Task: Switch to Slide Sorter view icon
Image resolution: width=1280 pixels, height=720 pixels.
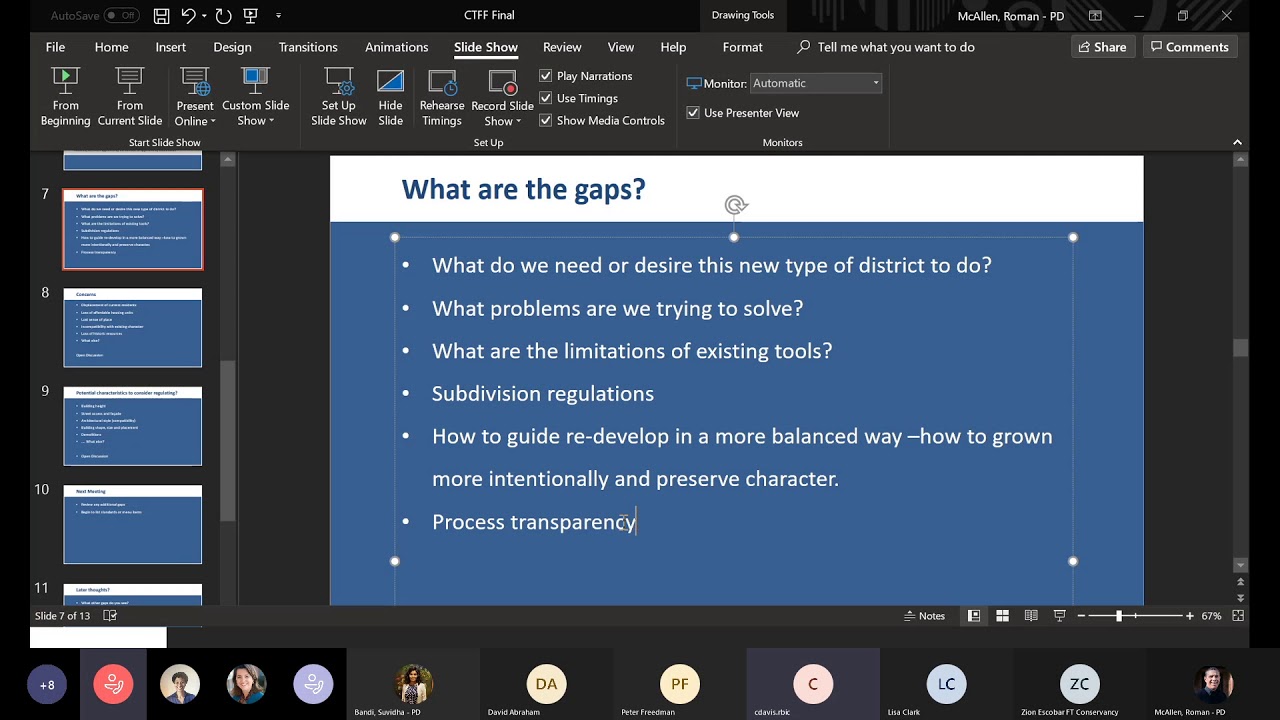Action: [x=1002, y=616]
